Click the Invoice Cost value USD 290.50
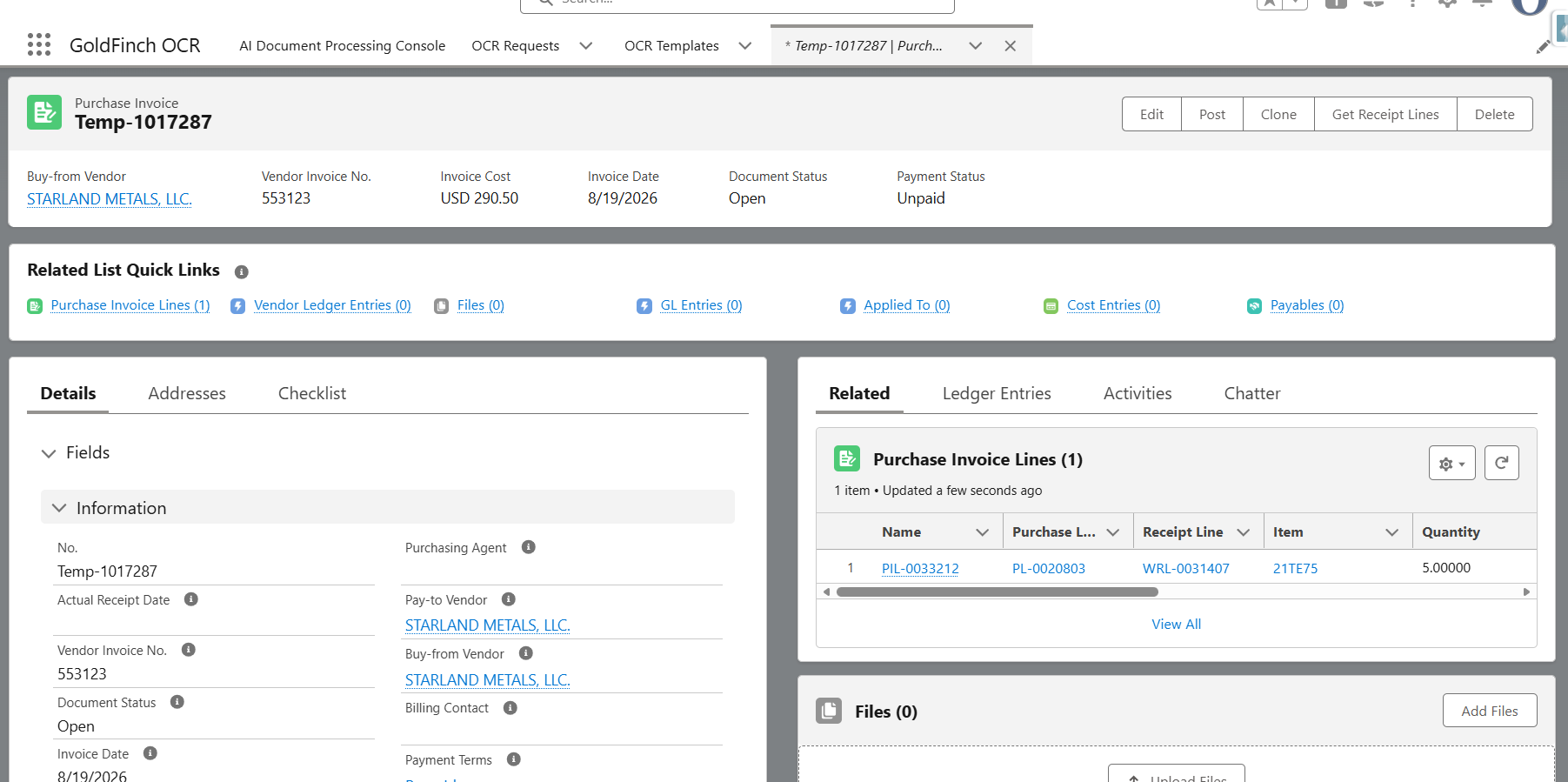The height and width of the screenshot is (782, 1568). [479, 198]
